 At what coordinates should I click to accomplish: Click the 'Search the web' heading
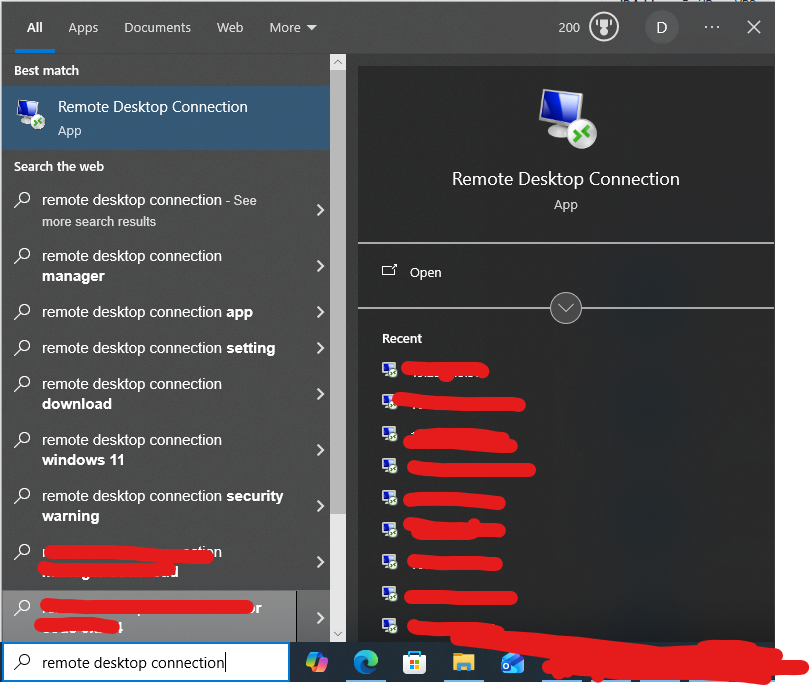pos(59,166)
